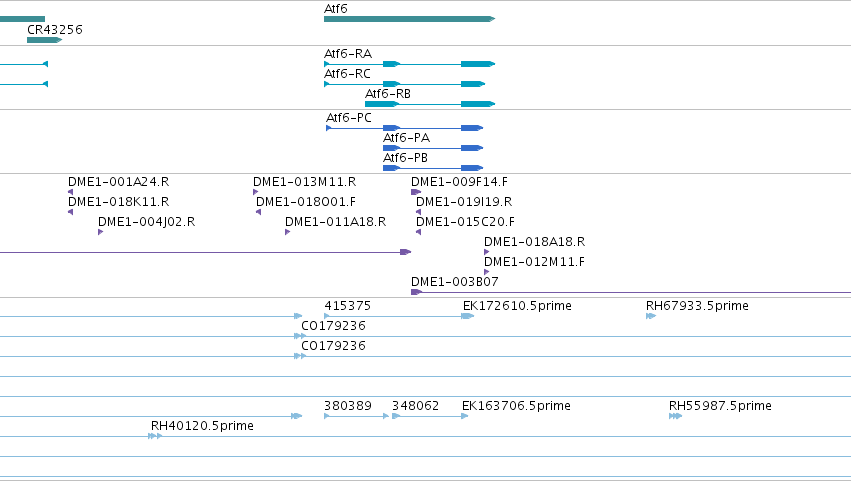Viewport: 851px width, 481px height.
Task: Select the DME1-009F14.F marker
Action: click(416, 192)
